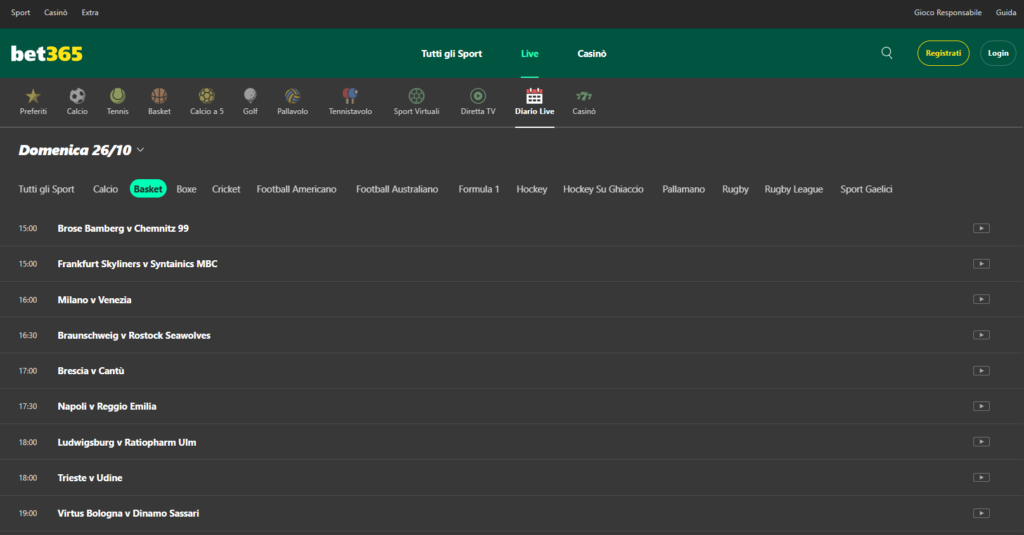Open the Preferiti star icon
This screenshot has width=1024, height=535.
[33, 96]
